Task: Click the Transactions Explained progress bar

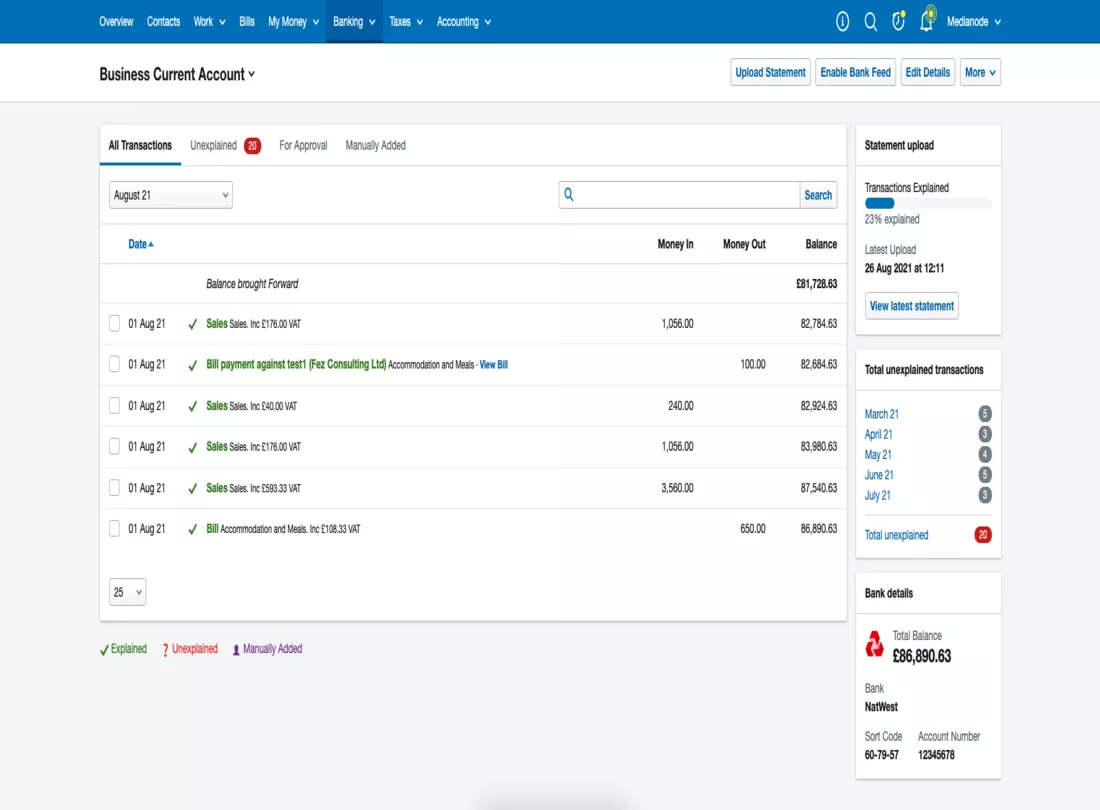Action: point(927,203)
